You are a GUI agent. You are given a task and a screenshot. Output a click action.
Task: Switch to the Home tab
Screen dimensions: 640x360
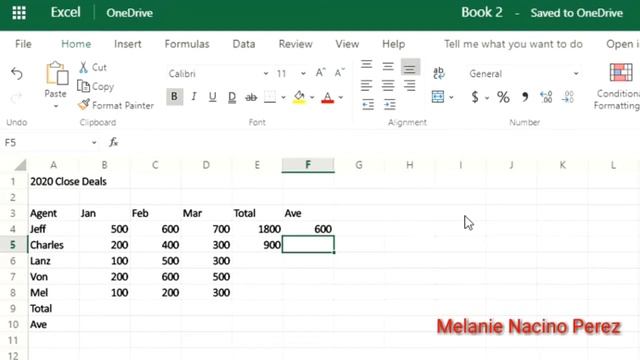coord(76,44)
